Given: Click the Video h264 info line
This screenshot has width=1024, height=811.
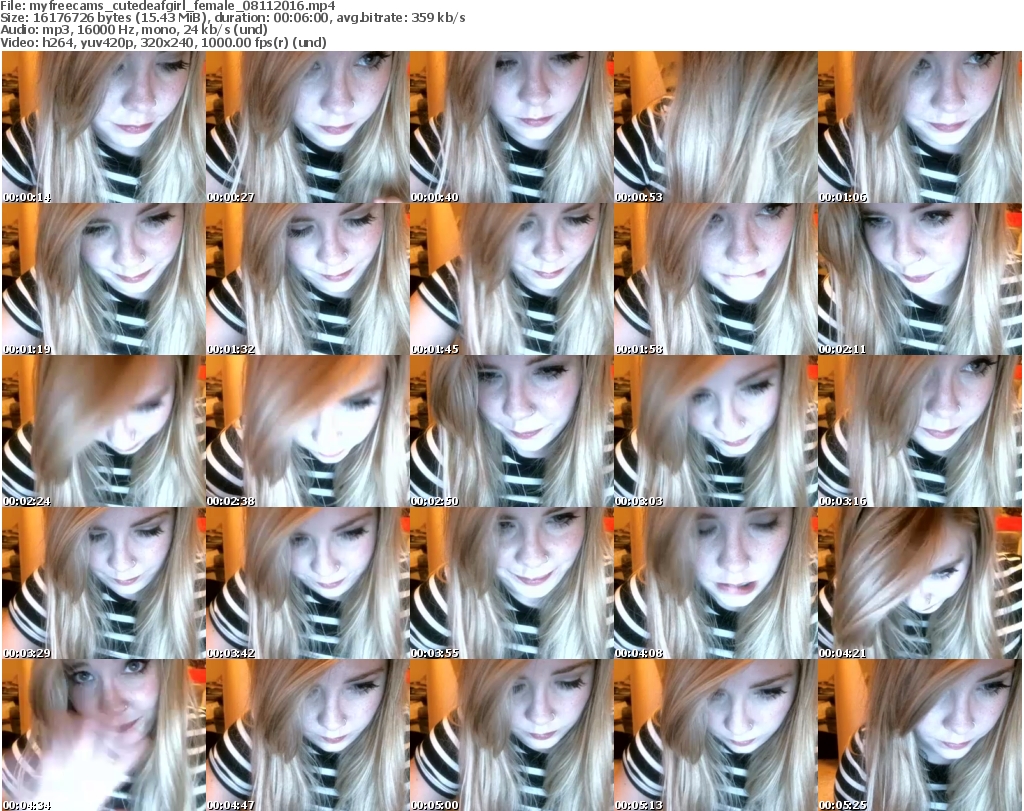Looking at the screenshot, I should click(172, 43).
